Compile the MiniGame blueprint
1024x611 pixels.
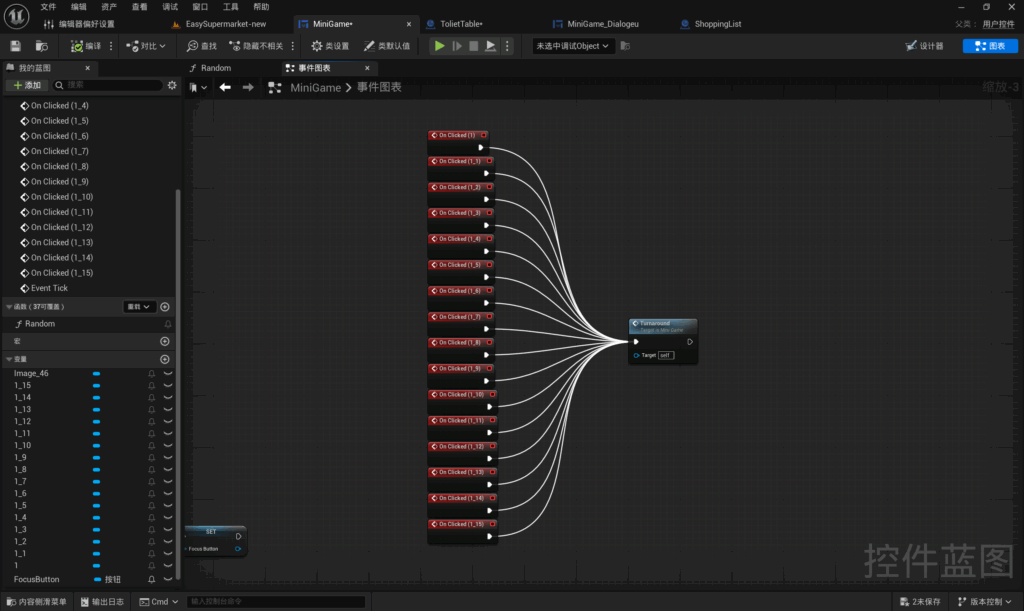point(86,46)
